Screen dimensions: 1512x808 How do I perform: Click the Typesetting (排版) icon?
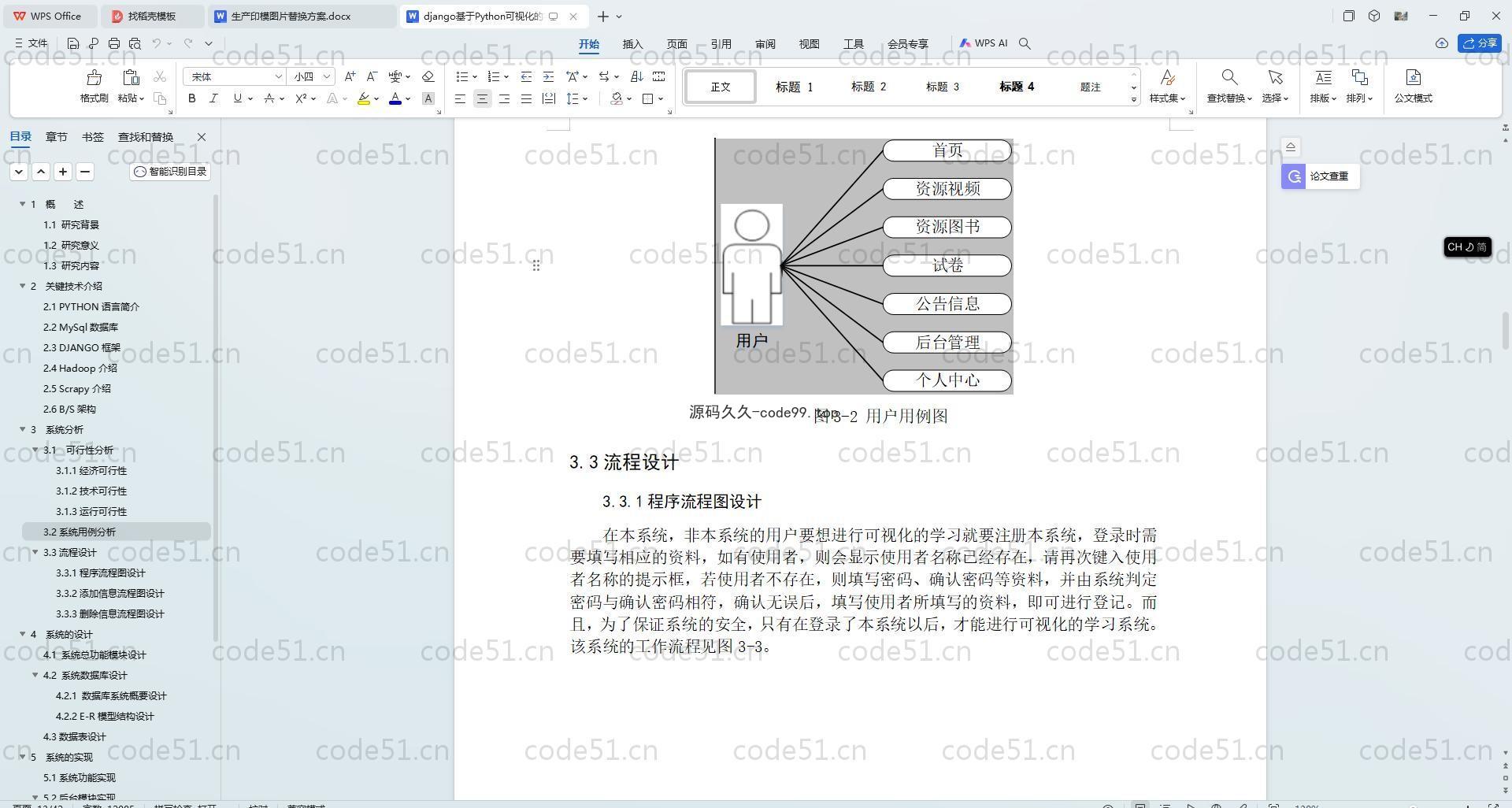(1323, 77)
